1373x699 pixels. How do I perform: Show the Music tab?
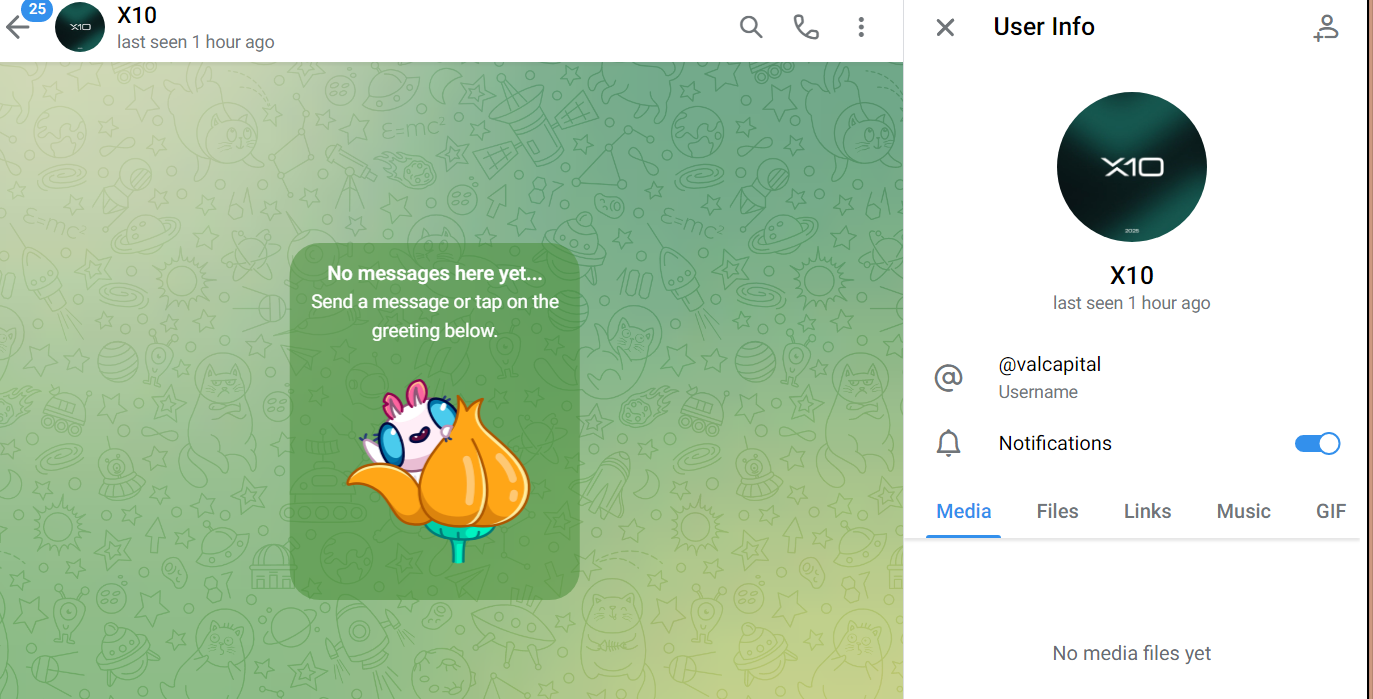coord(1243,511)
